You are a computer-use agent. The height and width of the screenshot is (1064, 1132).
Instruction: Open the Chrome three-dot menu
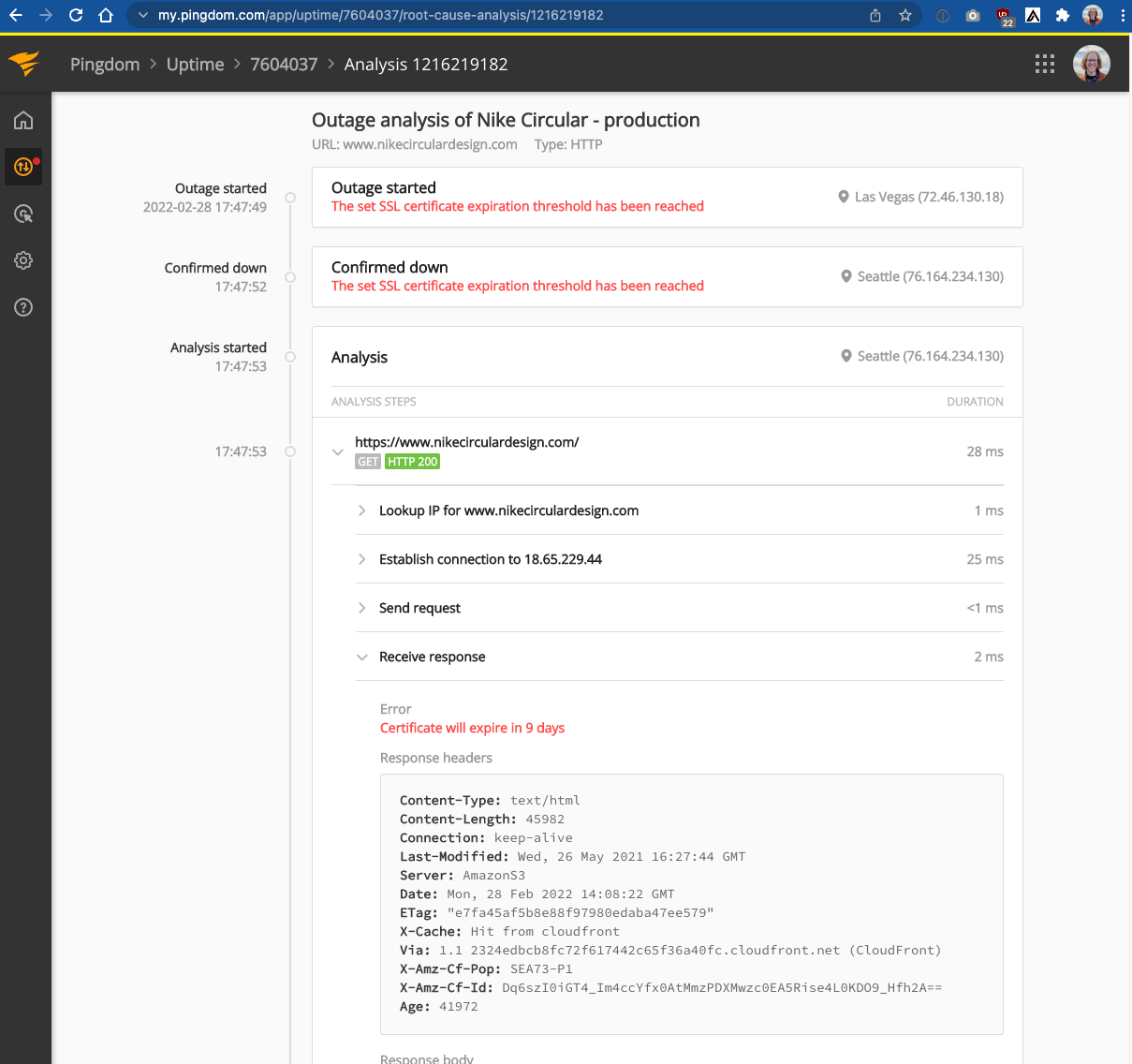point(1122,15)
